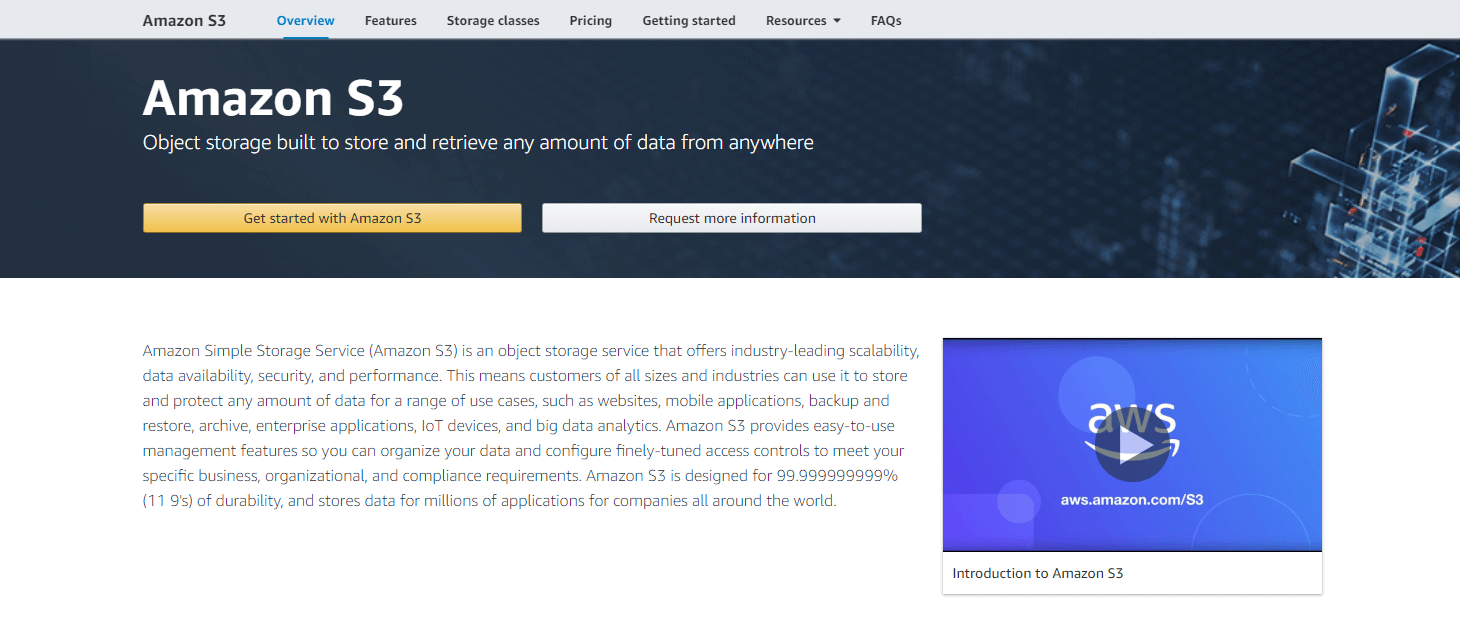Open the Resources menu
This screenshot has width=1460, height=627.
[x=796, y=21]
